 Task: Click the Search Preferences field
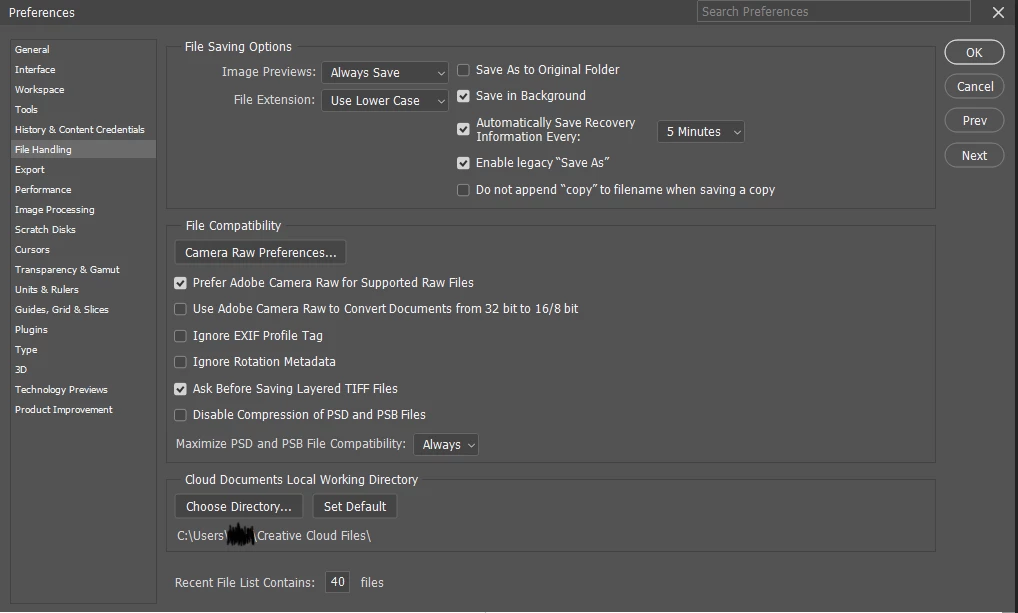(x=834, y=12)
